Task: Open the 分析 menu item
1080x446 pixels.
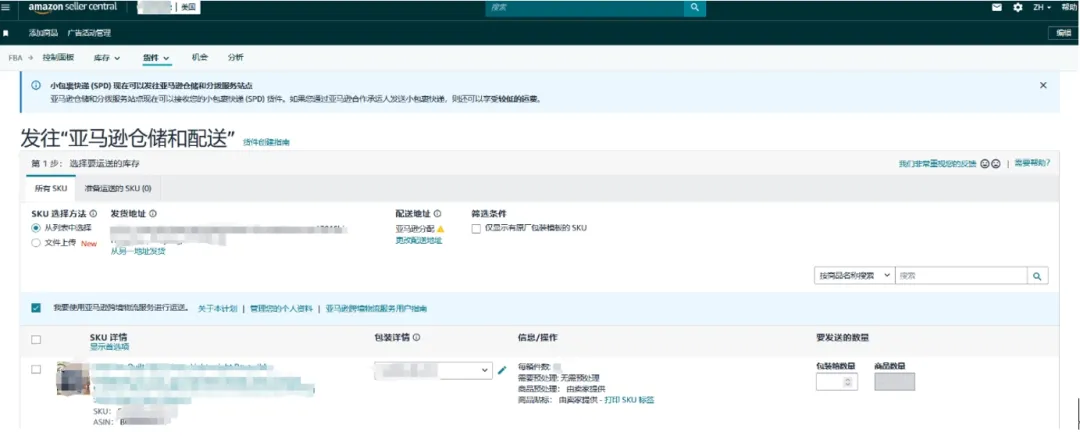Action: 235,58
